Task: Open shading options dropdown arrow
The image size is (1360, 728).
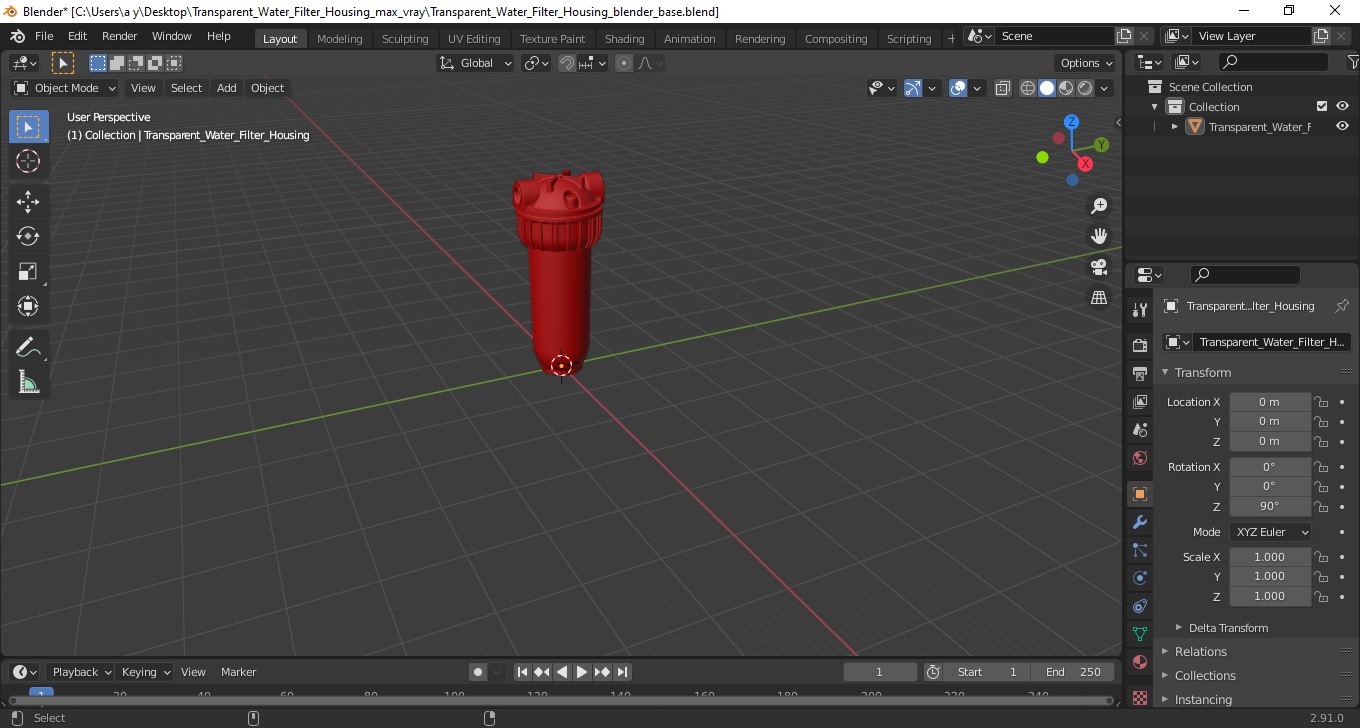Action: pyautogui.click(x=1104, y=88)
